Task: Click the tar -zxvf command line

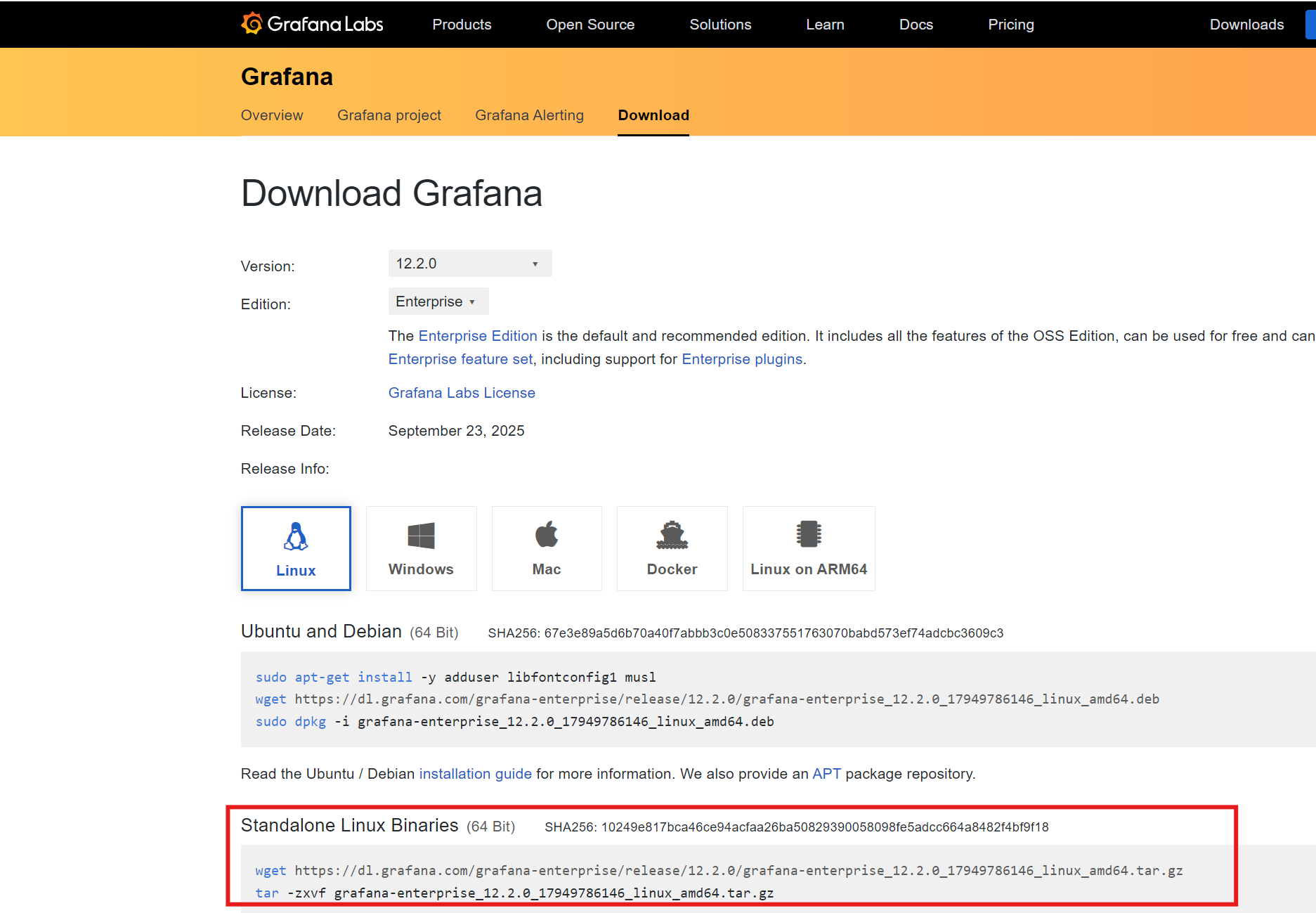Action: tap(514, 893)
